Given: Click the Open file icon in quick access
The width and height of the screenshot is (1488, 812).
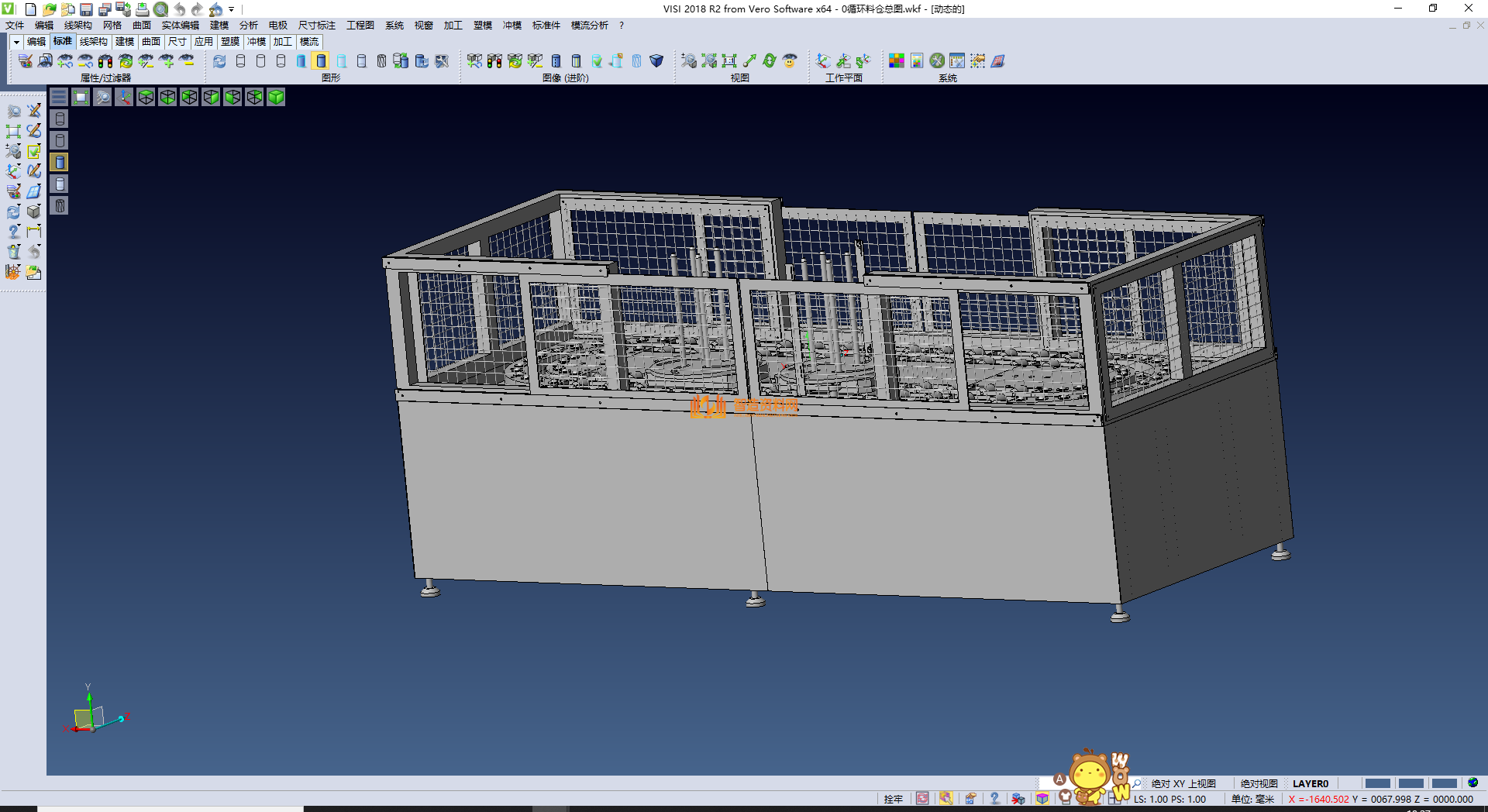Looking at the screenshot, I should [49, 9].
